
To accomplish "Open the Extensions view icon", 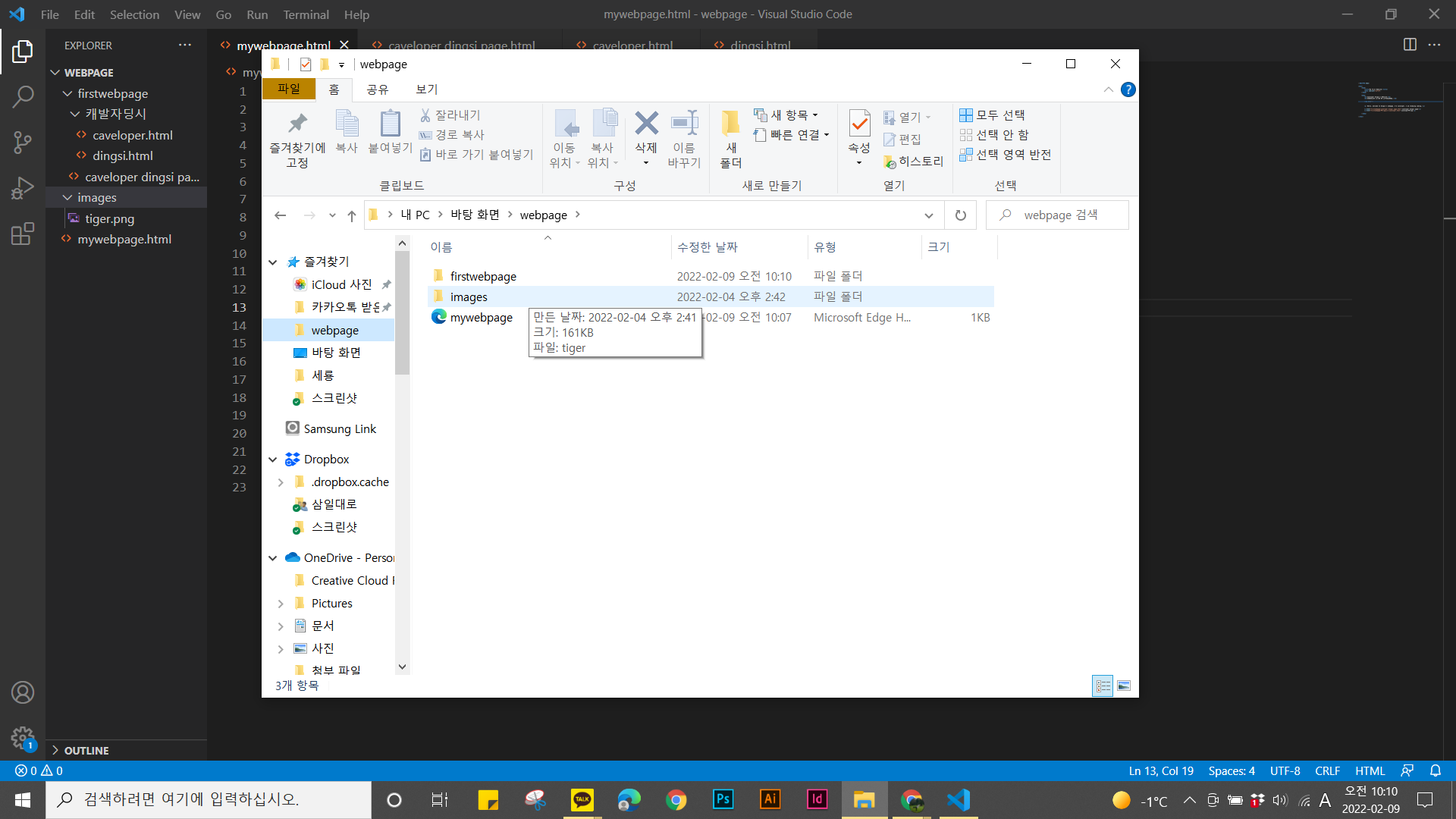I will 23,234.
